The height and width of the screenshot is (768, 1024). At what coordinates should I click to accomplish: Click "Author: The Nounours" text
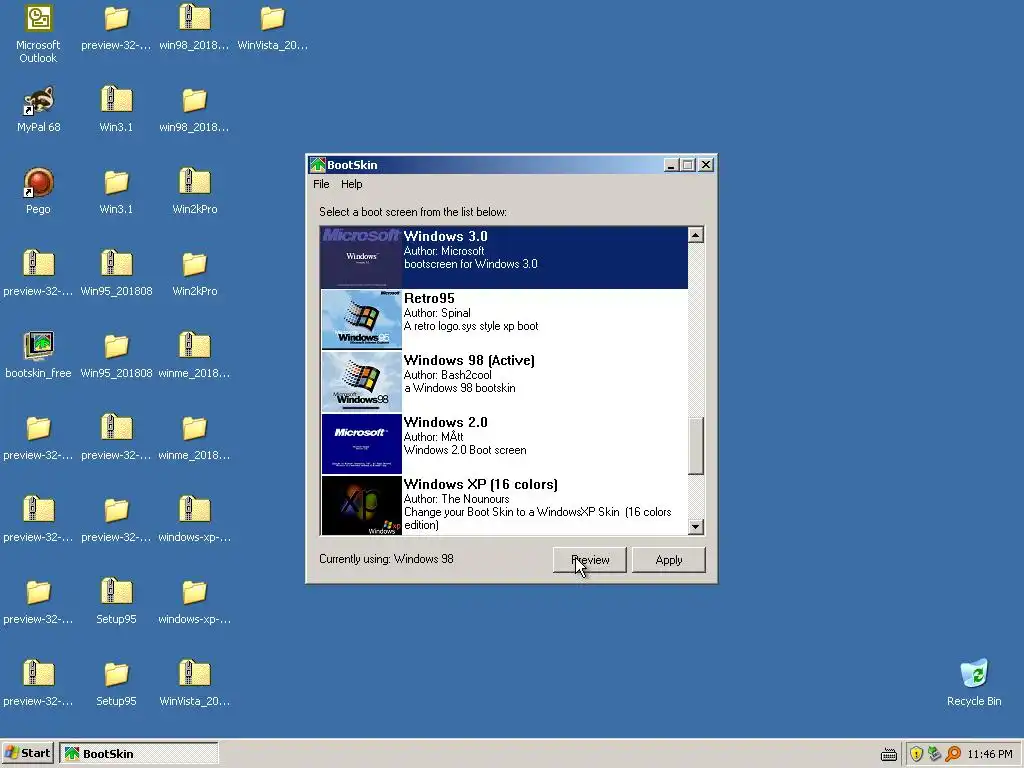(456, 499)
